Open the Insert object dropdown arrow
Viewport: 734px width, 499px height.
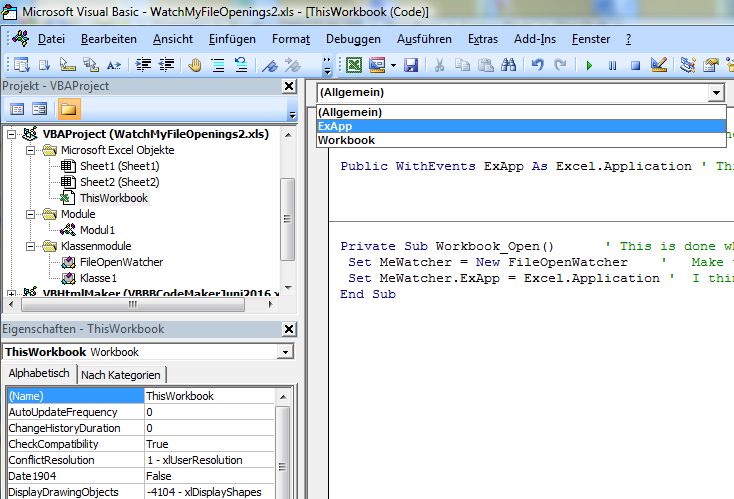393,65
